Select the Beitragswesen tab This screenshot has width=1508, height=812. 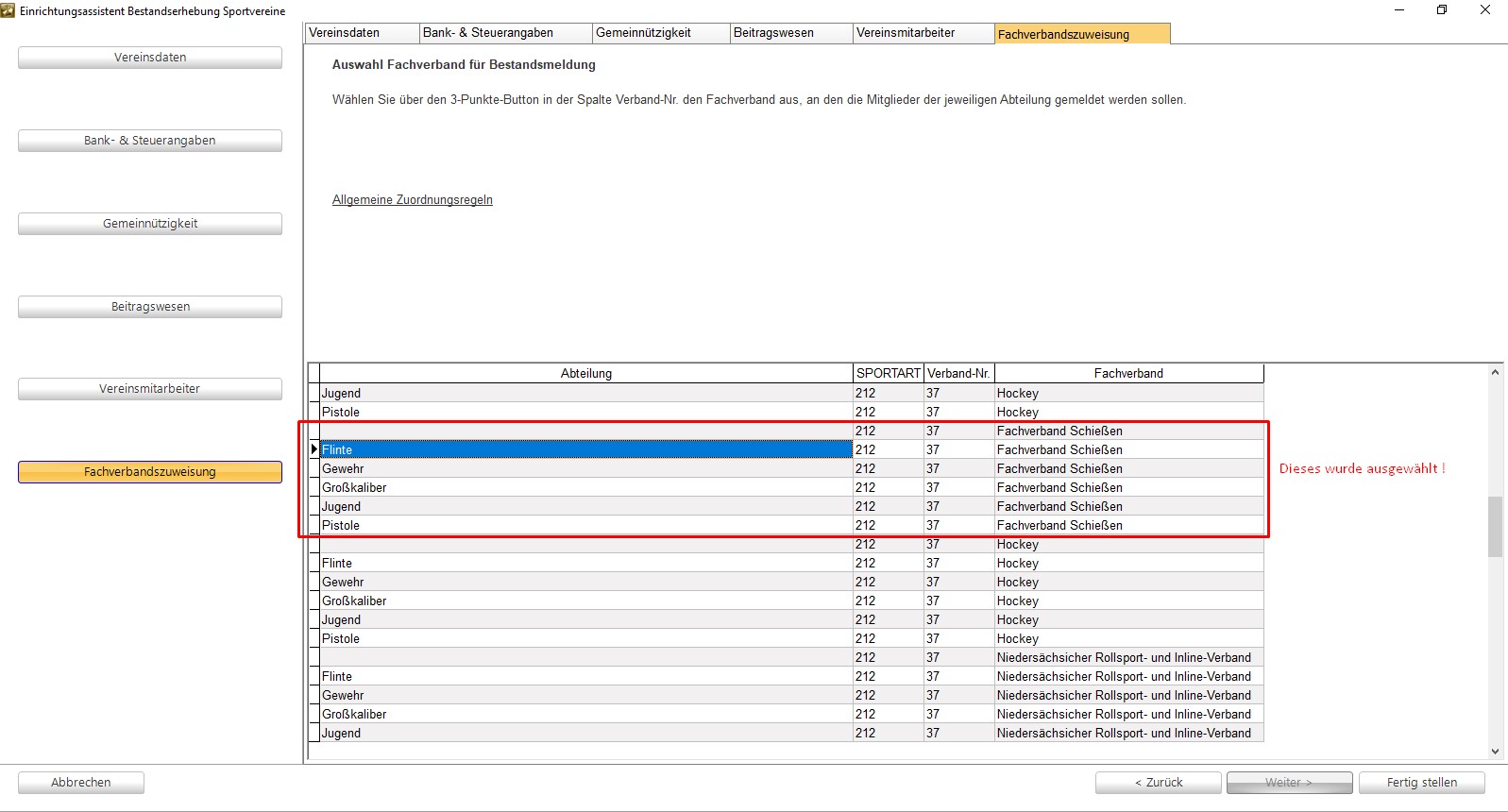tap(791, 33)
